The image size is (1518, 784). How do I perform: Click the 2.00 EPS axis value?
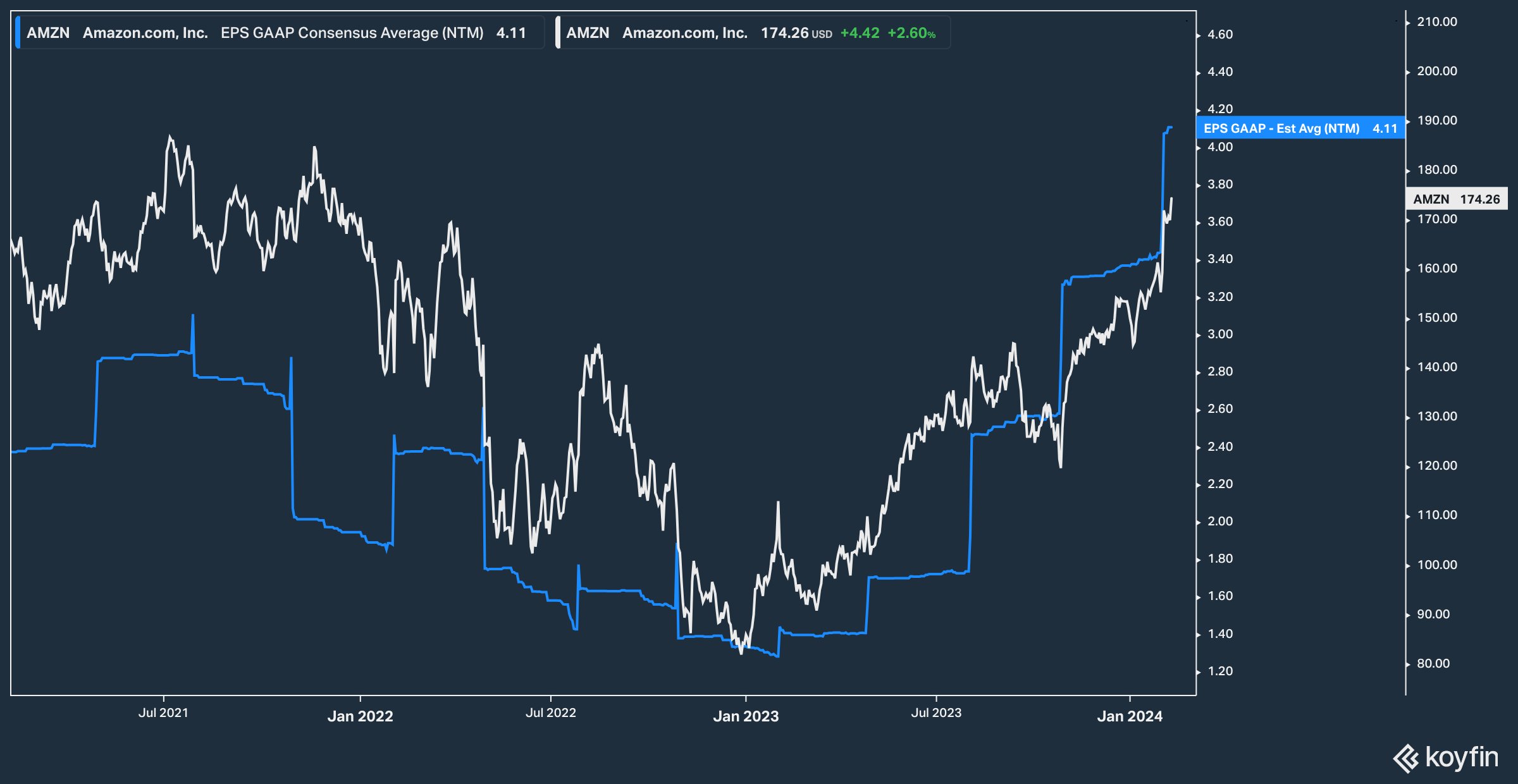(1220, 522)
